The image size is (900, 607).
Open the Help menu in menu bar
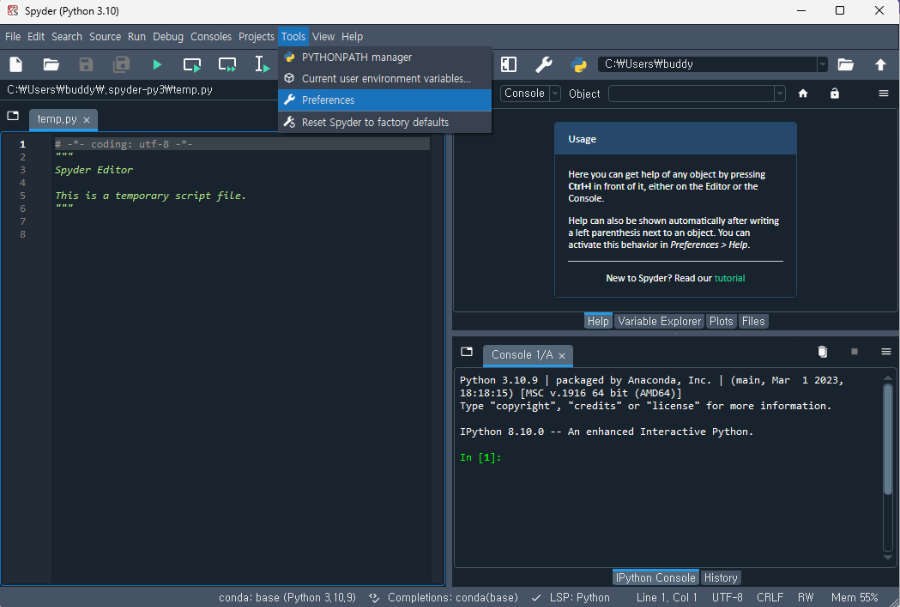coord(352,37)
